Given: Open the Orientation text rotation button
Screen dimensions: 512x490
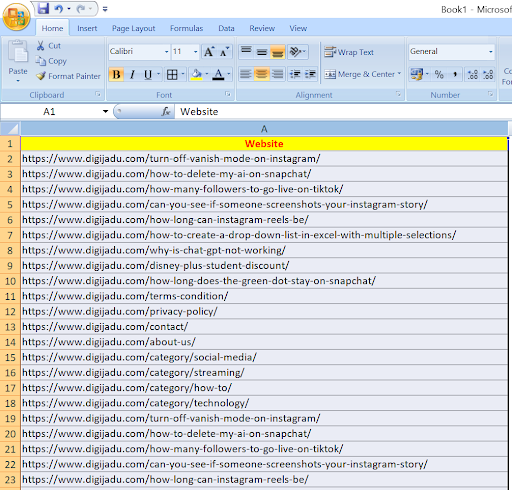Looking at the screenshot, I should pos(297,52).
